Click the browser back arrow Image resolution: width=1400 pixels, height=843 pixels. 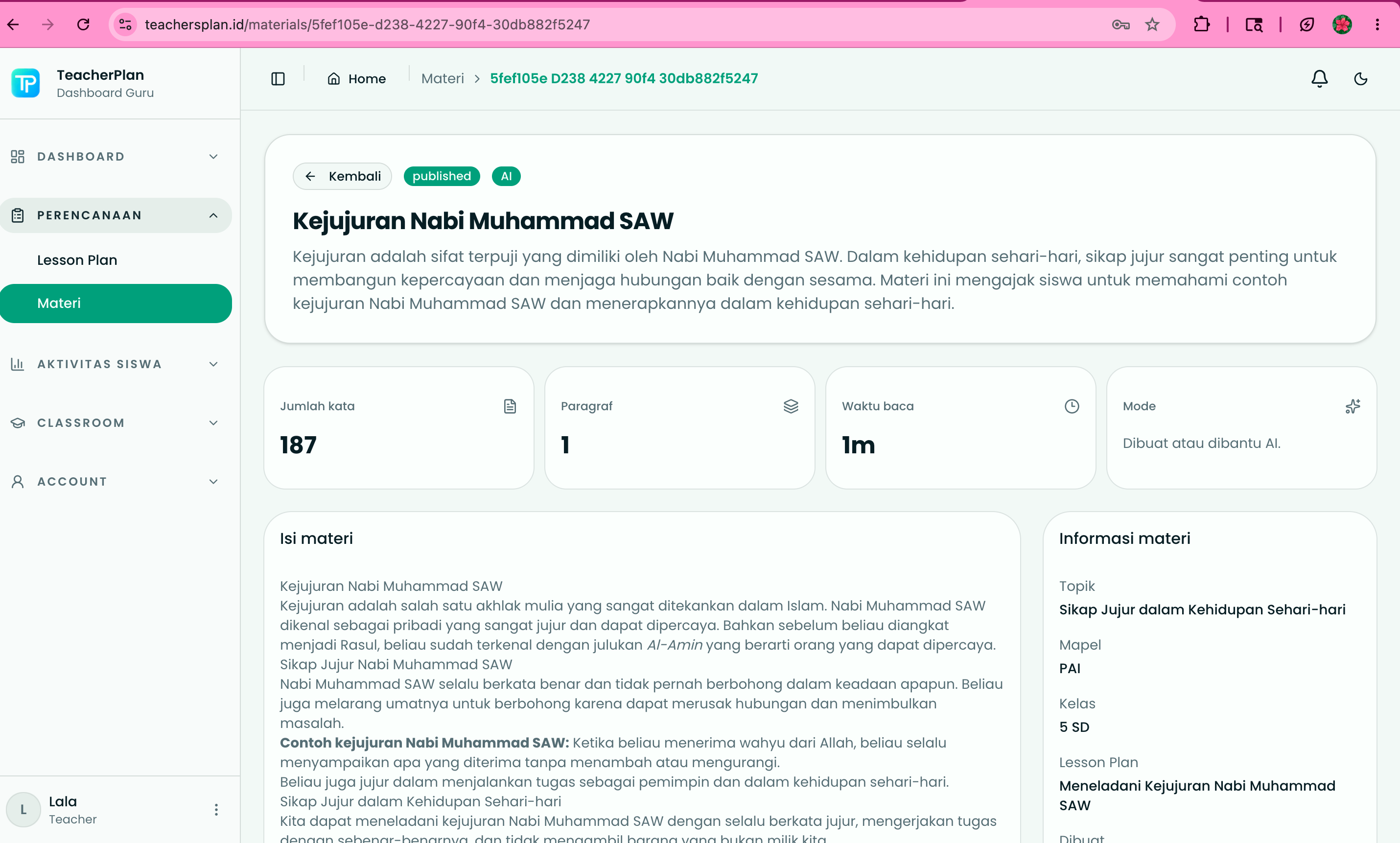pos(13,24)
